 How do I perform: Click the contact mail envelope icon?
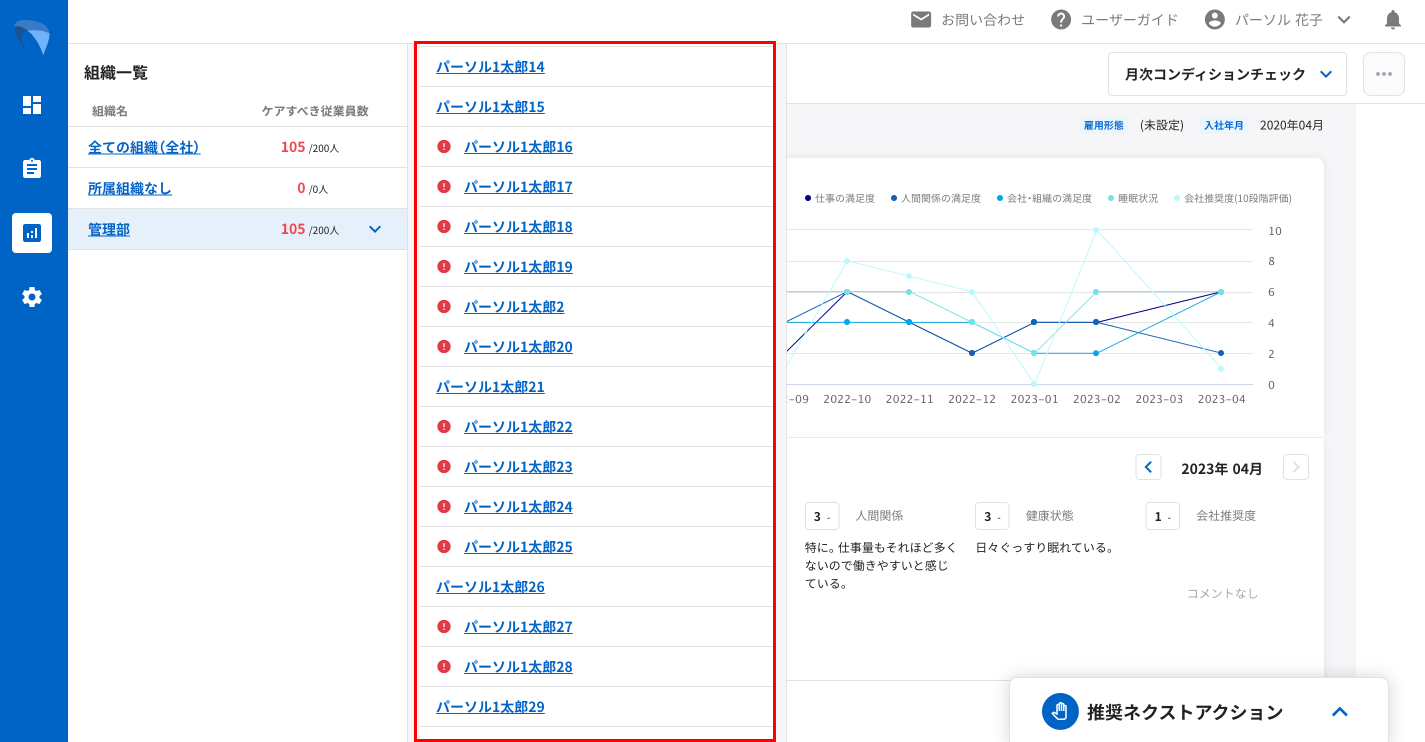(921, 19)
